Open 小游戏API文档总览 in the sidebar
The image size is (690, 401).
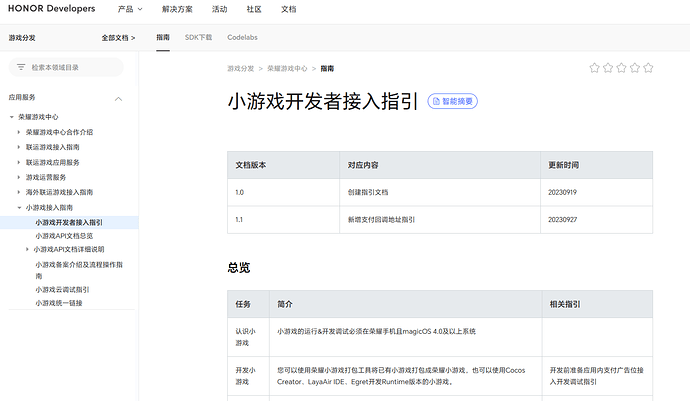(64, 236)
